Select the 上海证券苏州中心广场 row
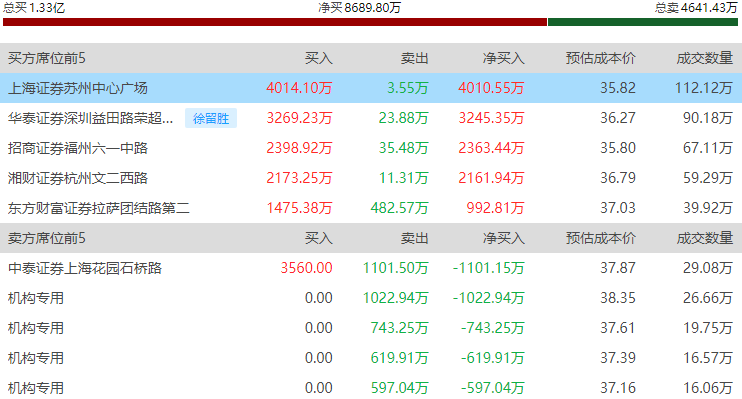 coord(371,88)
